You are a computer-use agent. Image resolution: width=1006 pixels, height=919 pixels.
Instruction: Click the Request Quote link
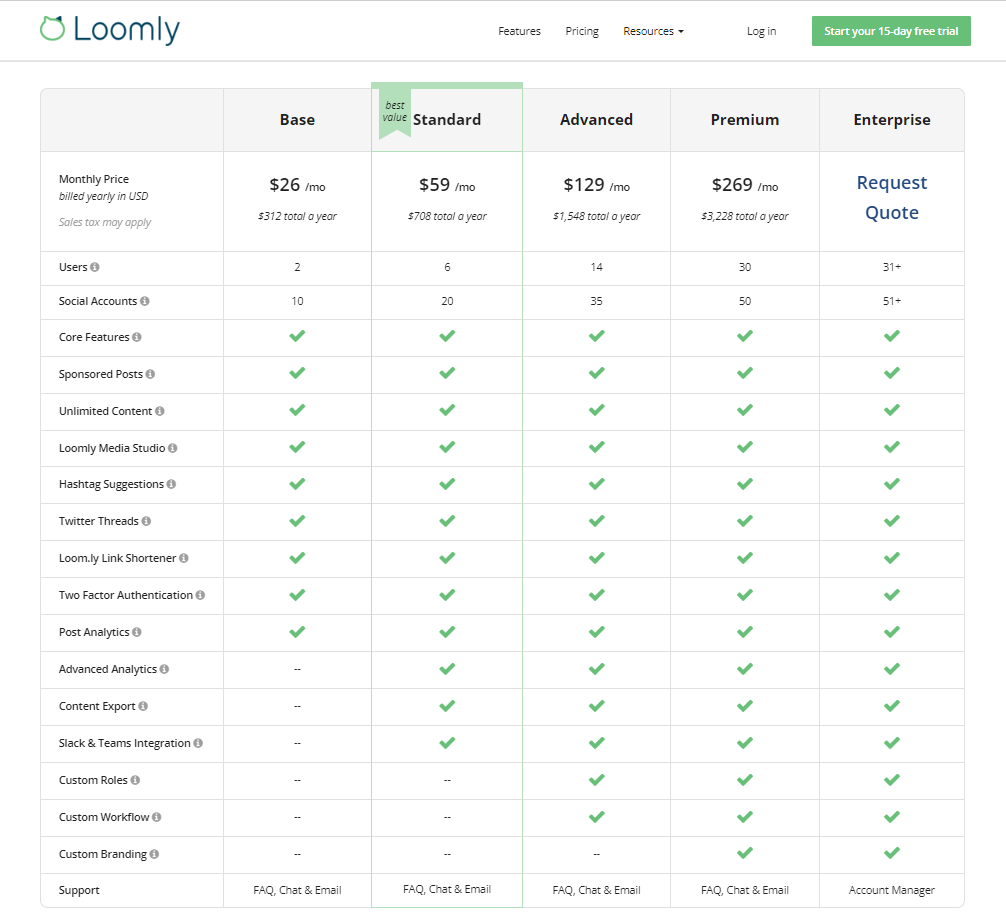click(892, 198)
